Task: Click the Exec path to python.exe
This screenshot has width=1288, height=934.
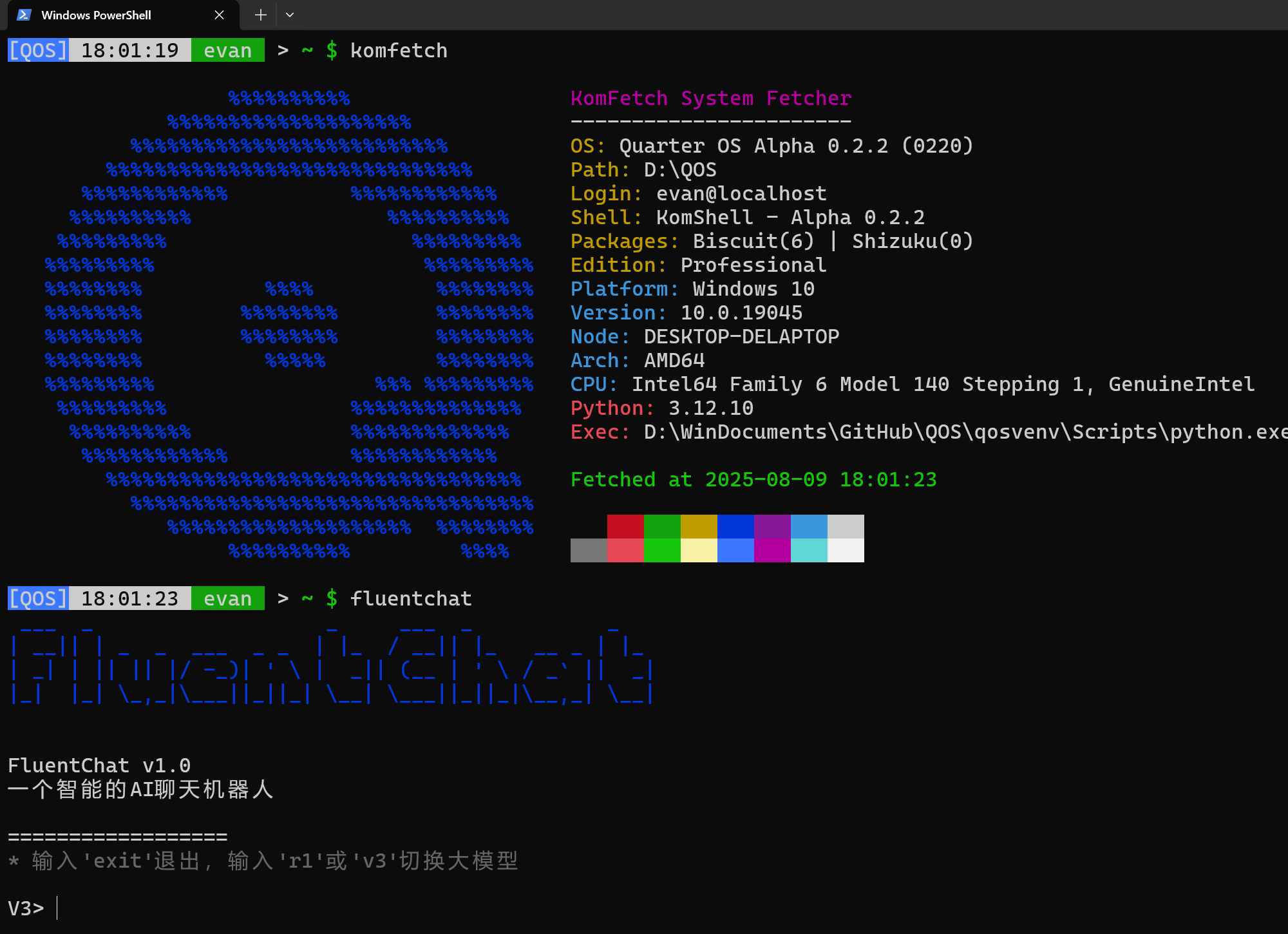Action: coord(966,432)
